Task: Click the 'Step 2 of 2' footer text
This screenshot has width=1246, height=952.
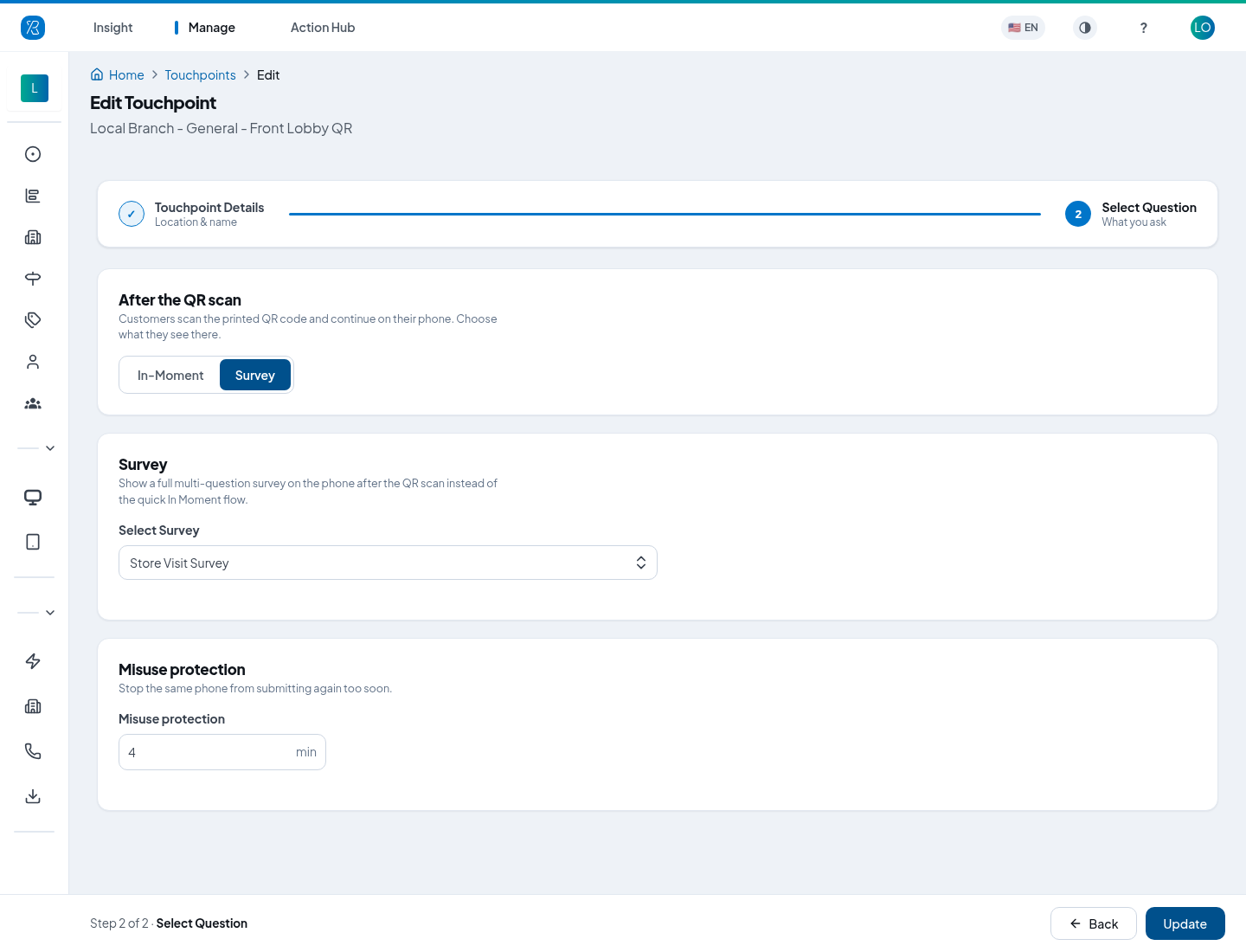Action: (x=119, y=923)
